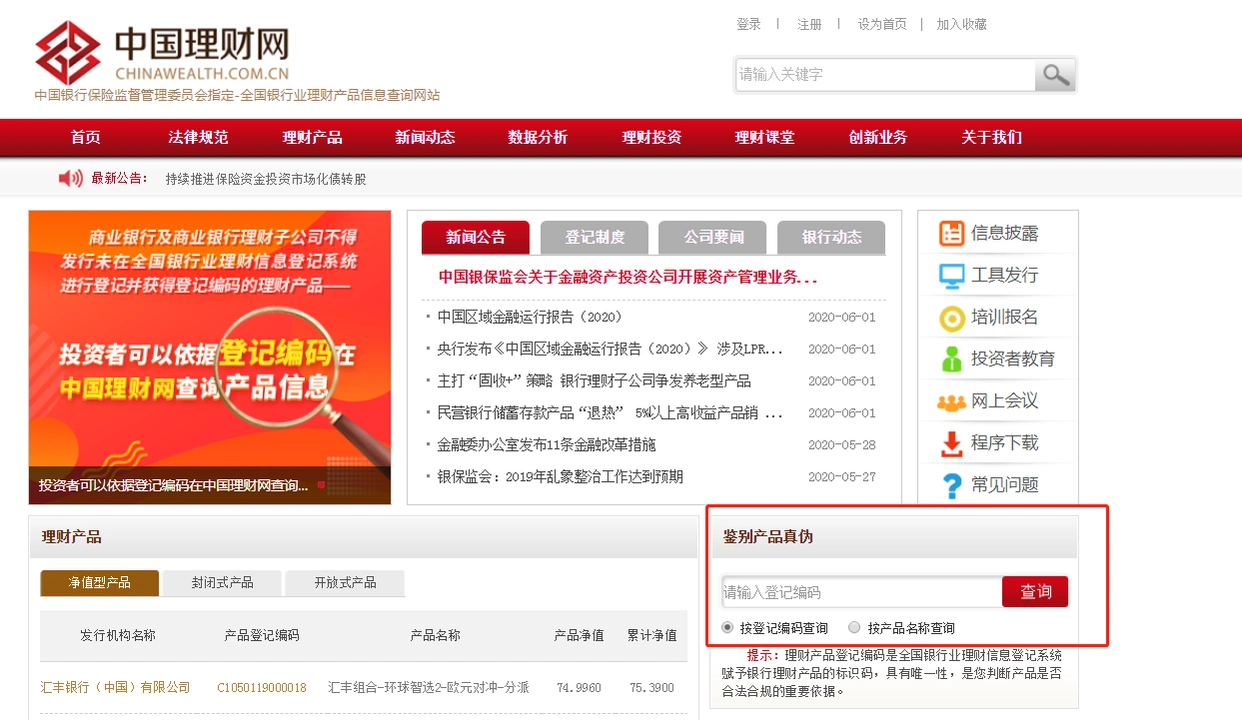Open news 央行发布《中国区域金融运行报告（2020）》
Viewport: 1242px width, 720px height.
(610, 349)
